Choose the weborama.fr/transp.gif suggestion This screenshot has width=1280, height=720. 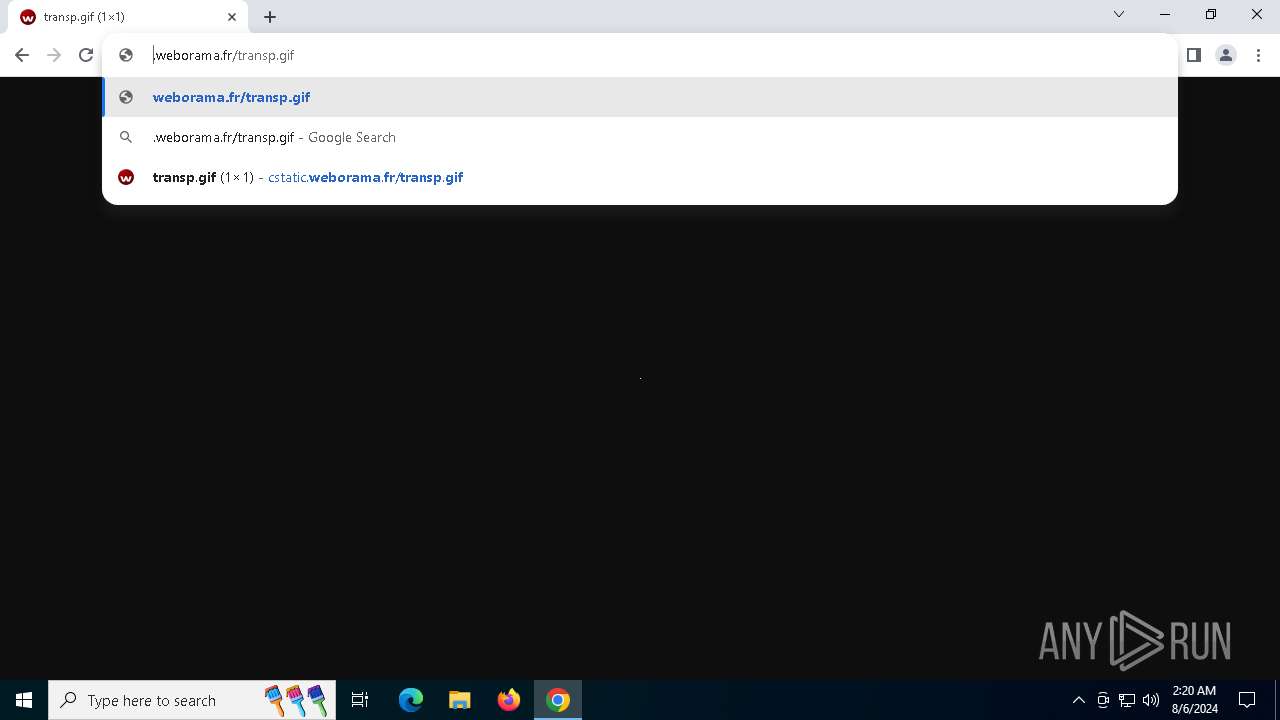pyautogui.click(x=640, y=97)
